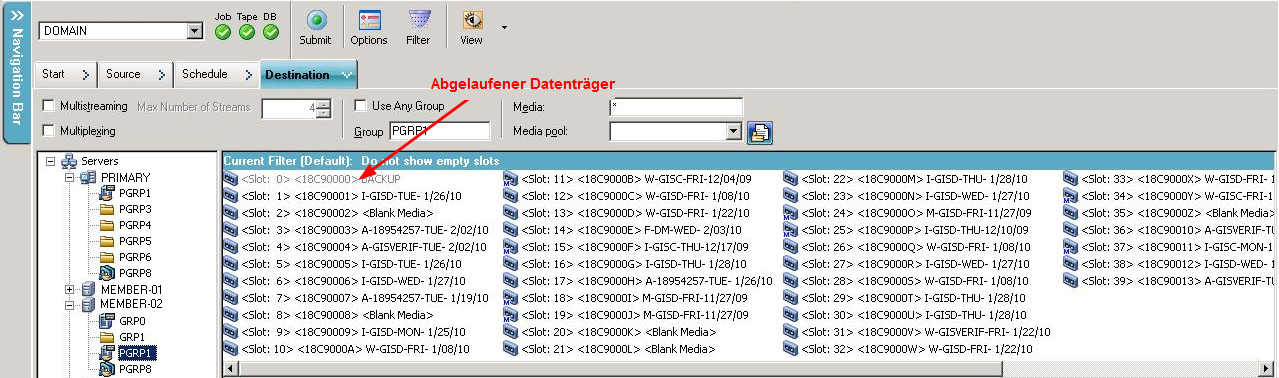Check the Use Any Group box

tap(361, 106)
